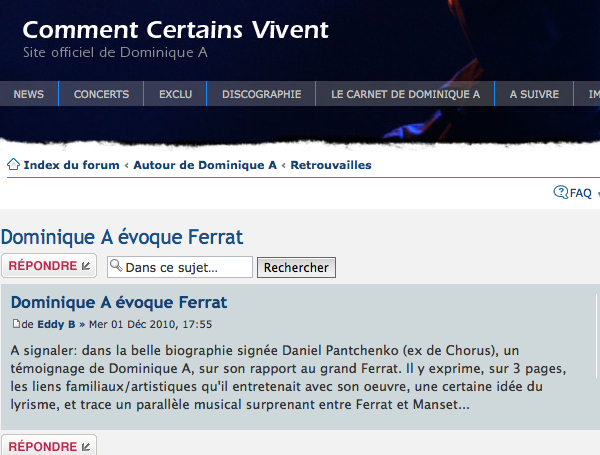Open the DISCOGRAPHIE page
The image size is (600, 455).
(x=261, y=94)
